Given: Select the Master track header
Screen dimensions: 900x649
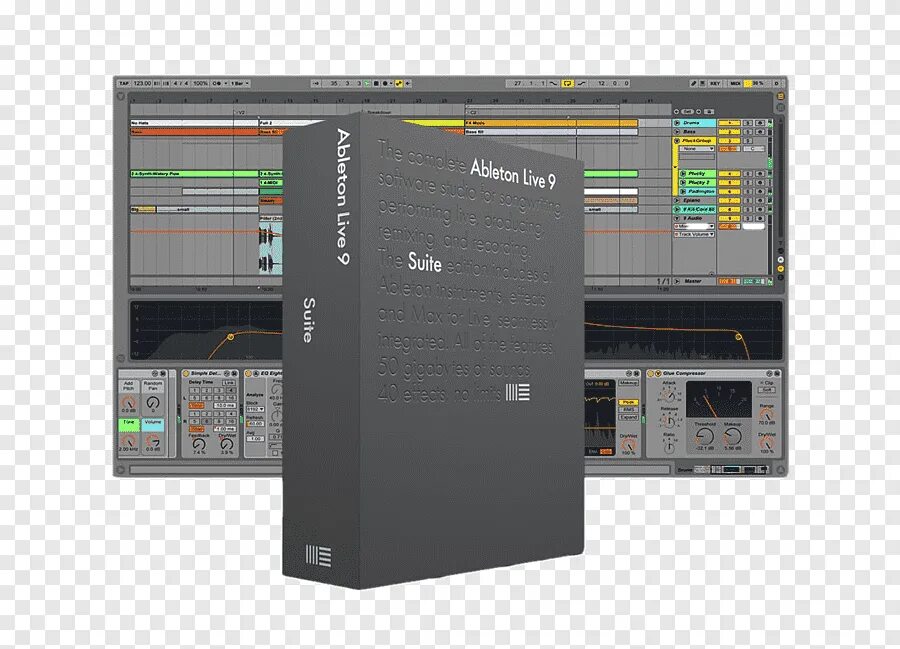Looking at the screenshot, I should [x=695, y=281].
